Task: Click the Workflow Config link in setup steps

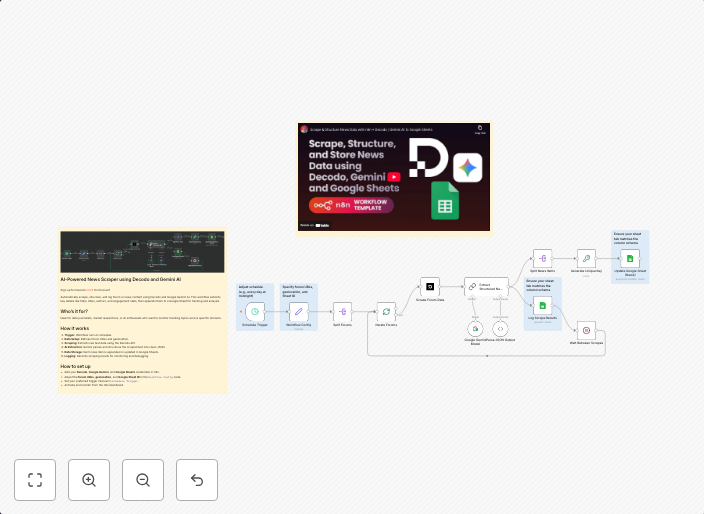Action: click(x=162, y=377)
